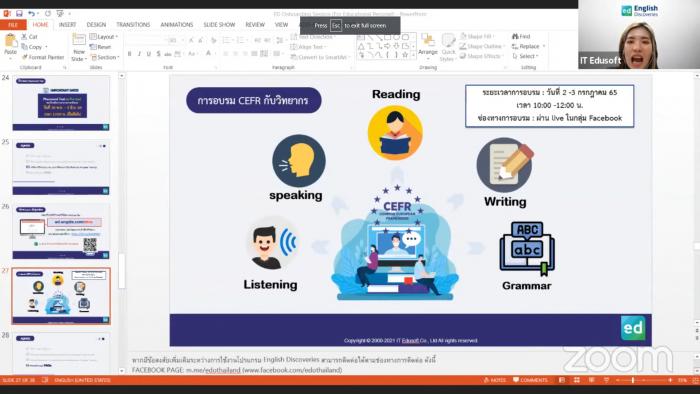Image resolution: width=700 pixels, height=394 pixels.
Task: Select slide 26 thumbnail
Action: 61,232
